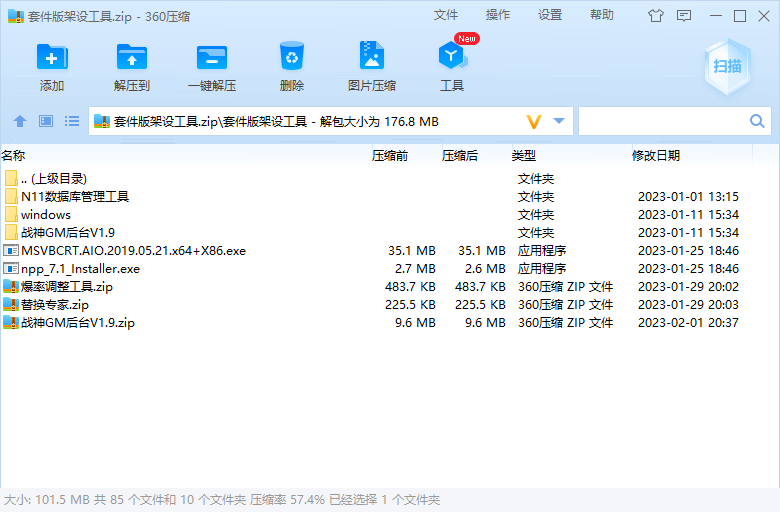The height and width of the screenshot is (512, 780).
Task: Select the N11数据库管理工具 folder name
Action: click(x=75, y=196)
